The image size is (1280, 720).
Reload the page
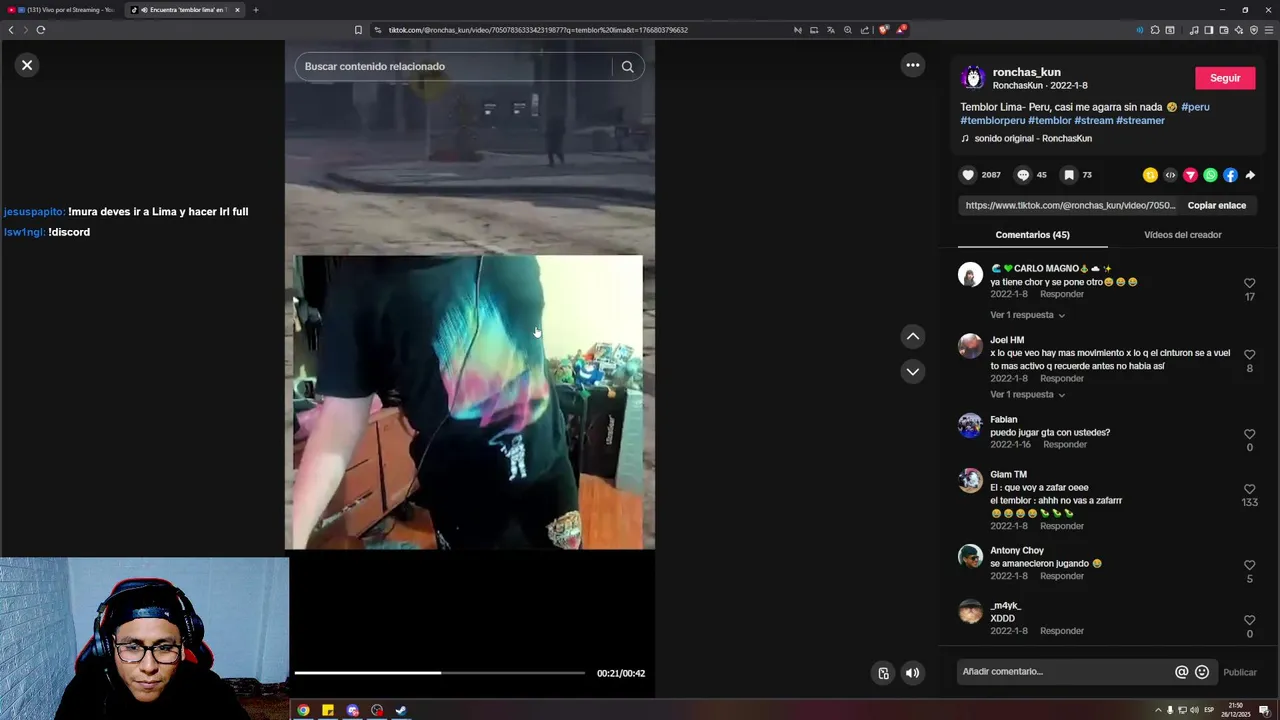tap(41, 30)
